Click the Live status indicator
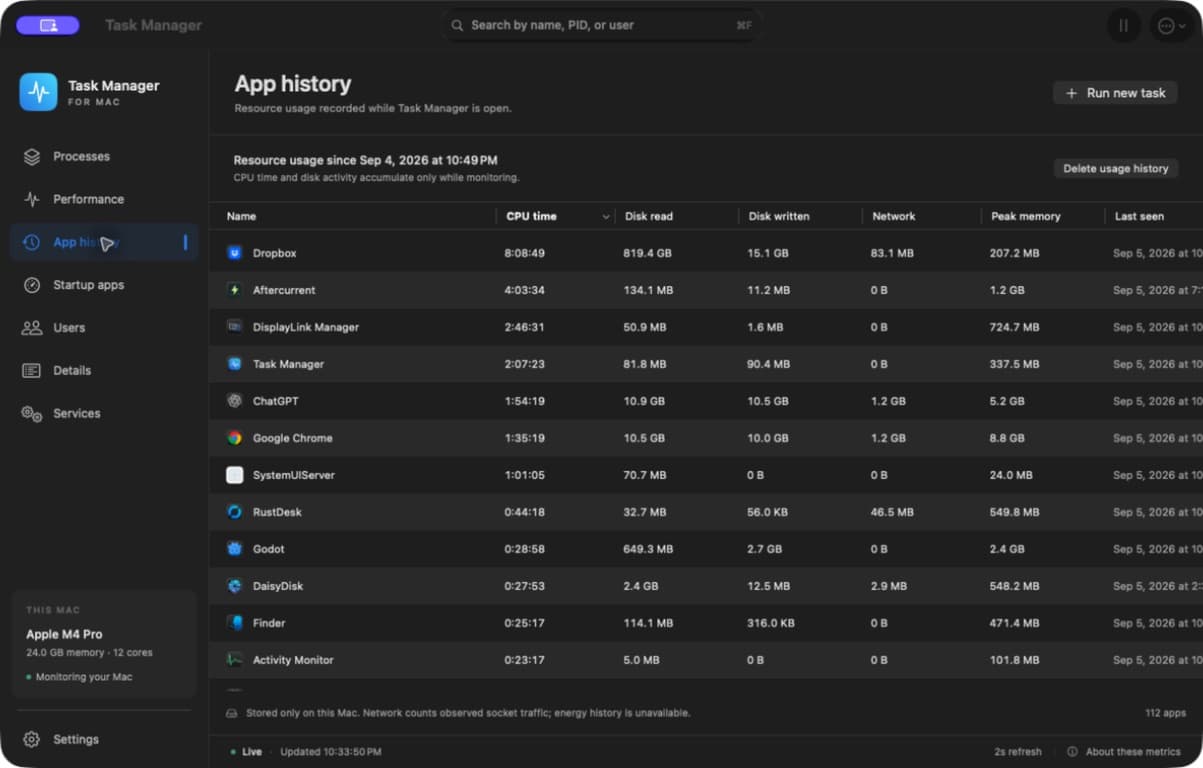Viewport: 1203px width, 768px height. coord(246,752)
